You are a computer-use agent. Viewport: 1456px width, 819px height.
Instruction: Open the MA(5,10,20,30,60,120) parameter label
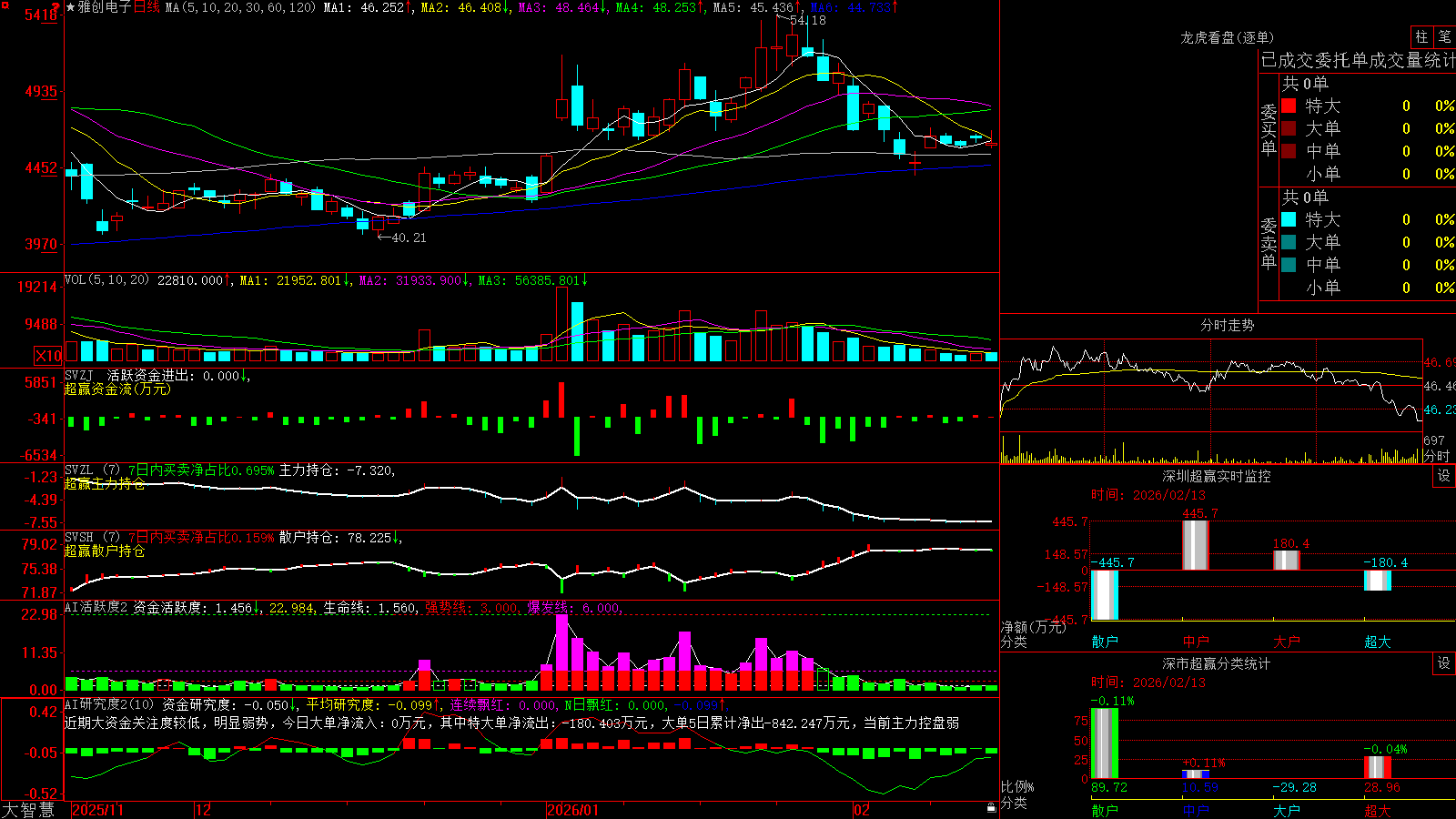point(241,7)
